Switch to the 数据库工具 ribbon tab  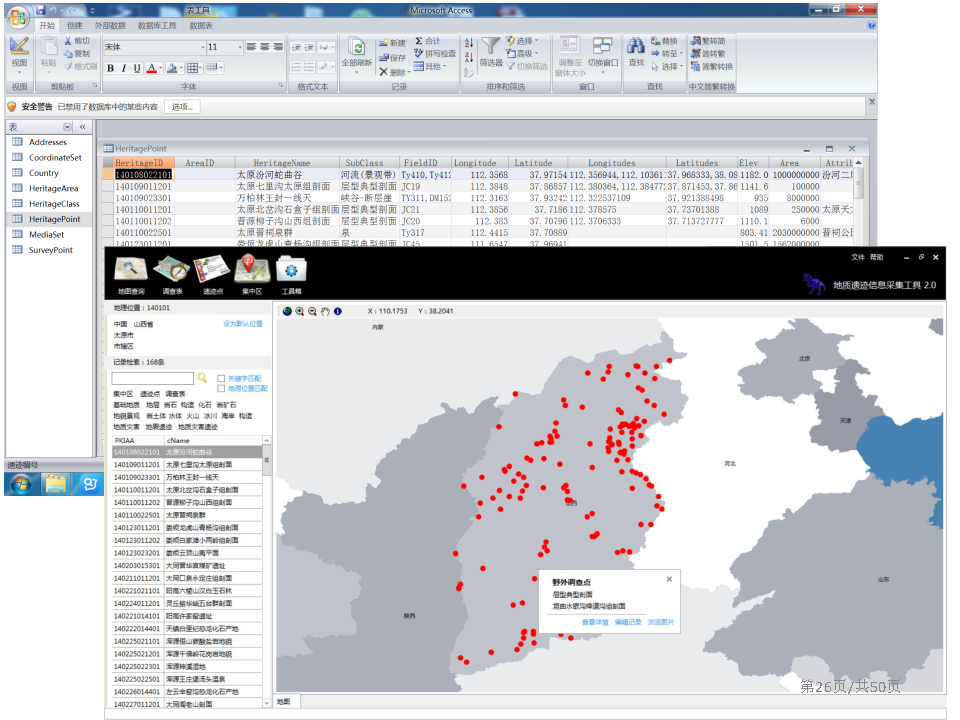(157, 26)
